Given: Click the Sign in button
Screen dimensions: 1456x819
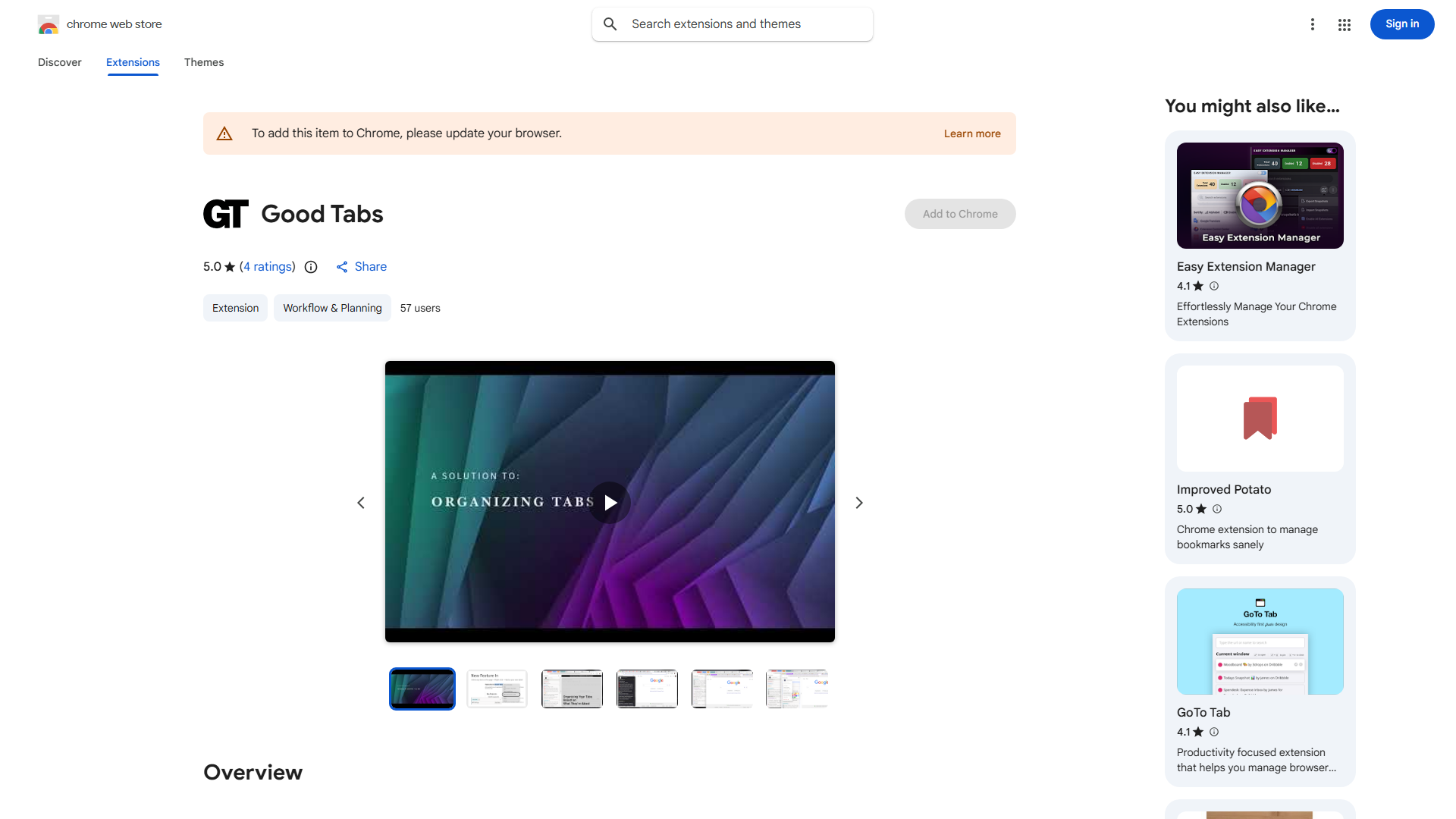Looking at the screenshot, I should click(1401, 24).
